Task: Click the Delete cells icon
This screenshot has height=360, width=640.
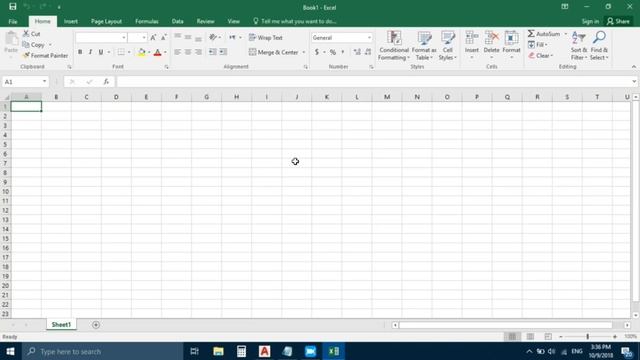Action: click(491, 38)
